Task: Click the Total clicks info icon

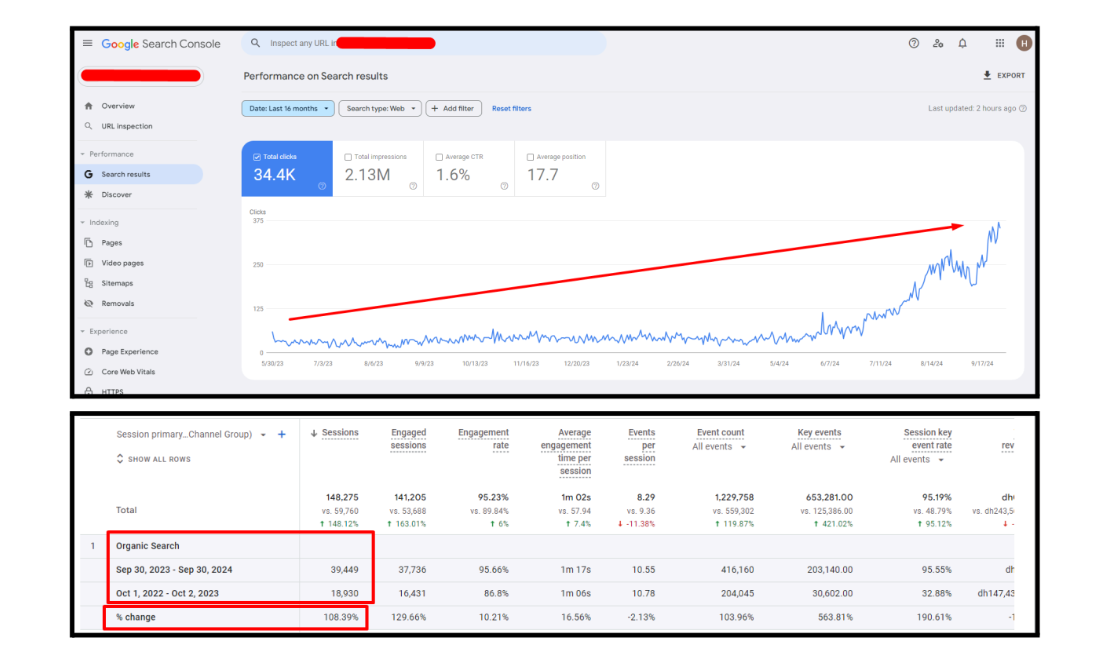Action: tap(322, 186)
